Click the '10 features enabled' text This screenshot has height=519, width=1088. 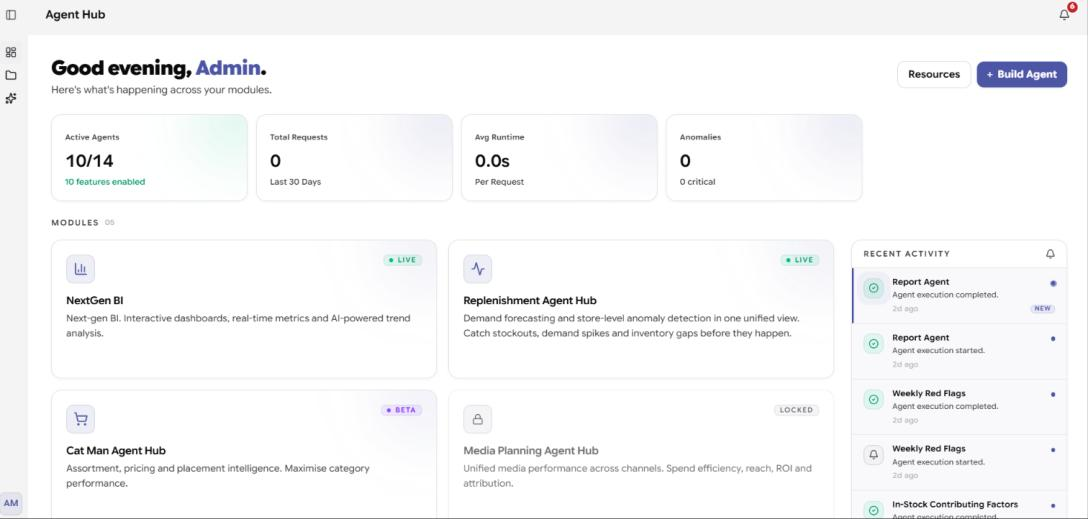[105, 182]
